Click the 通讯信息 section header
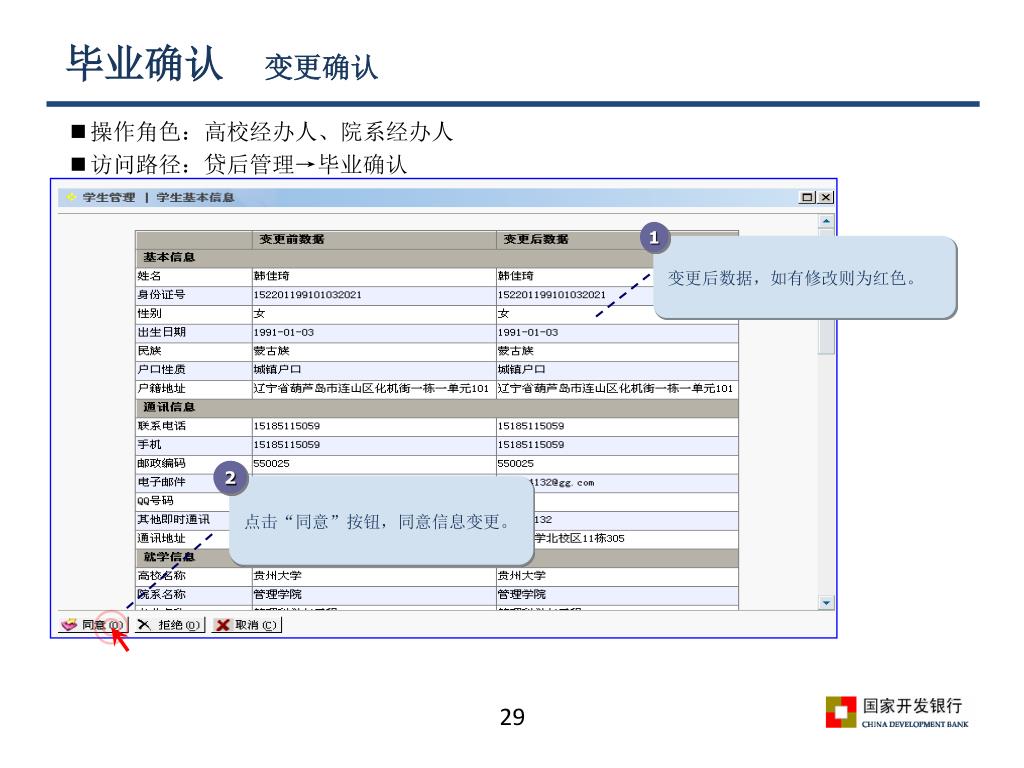Viewport: 1024px width, 768px height. tap(169, 407)
